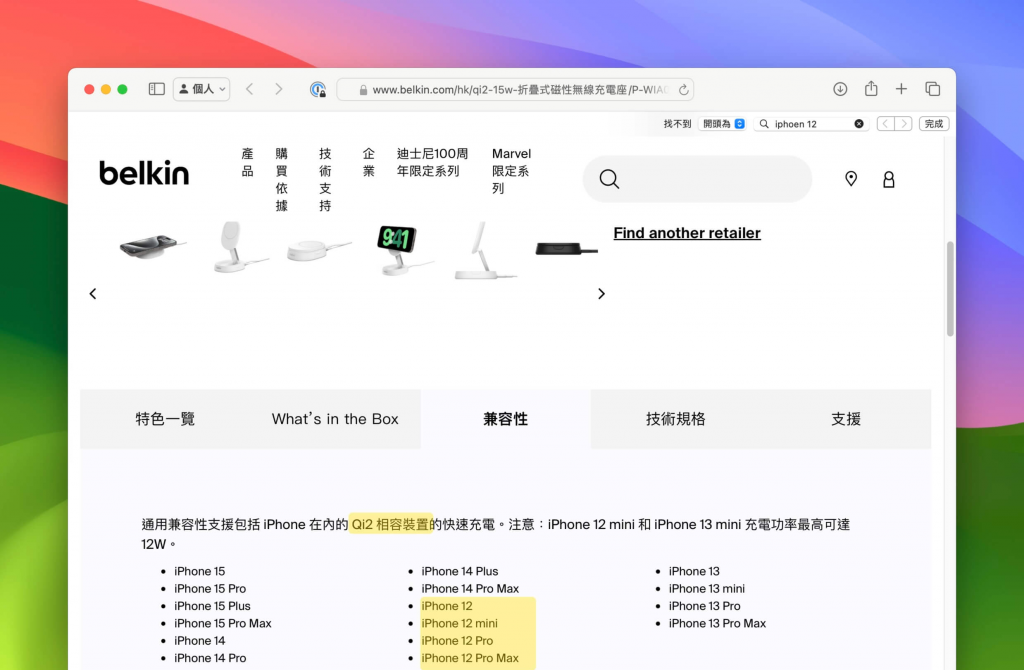Go forward with the toolbar forward arrow
Image resolution: width=1024 pixels, height=670 pixels.
279,89
